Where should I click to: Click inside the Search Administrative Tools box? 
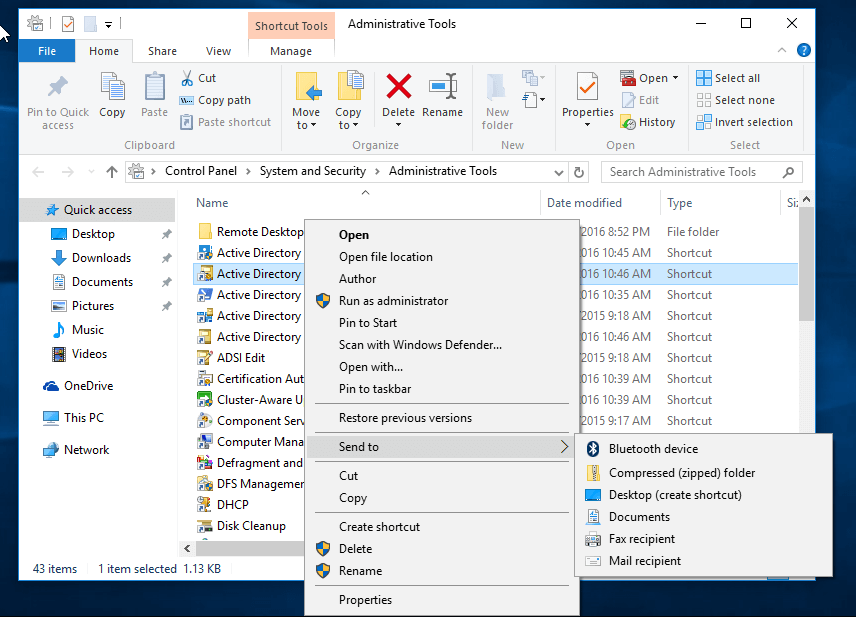click(x=700, y=171)
